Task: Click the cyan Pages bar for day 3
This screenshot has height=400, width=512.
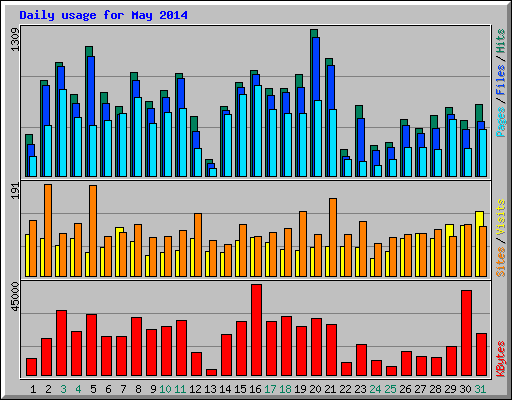Action: (x=63, y=133)
